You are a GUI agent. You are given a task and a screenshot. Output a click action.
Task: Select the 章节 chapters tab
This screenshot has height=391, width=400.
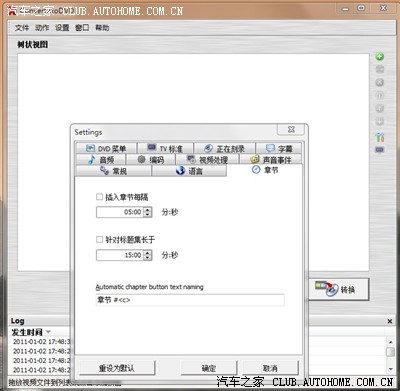click(x=265, y=170)
